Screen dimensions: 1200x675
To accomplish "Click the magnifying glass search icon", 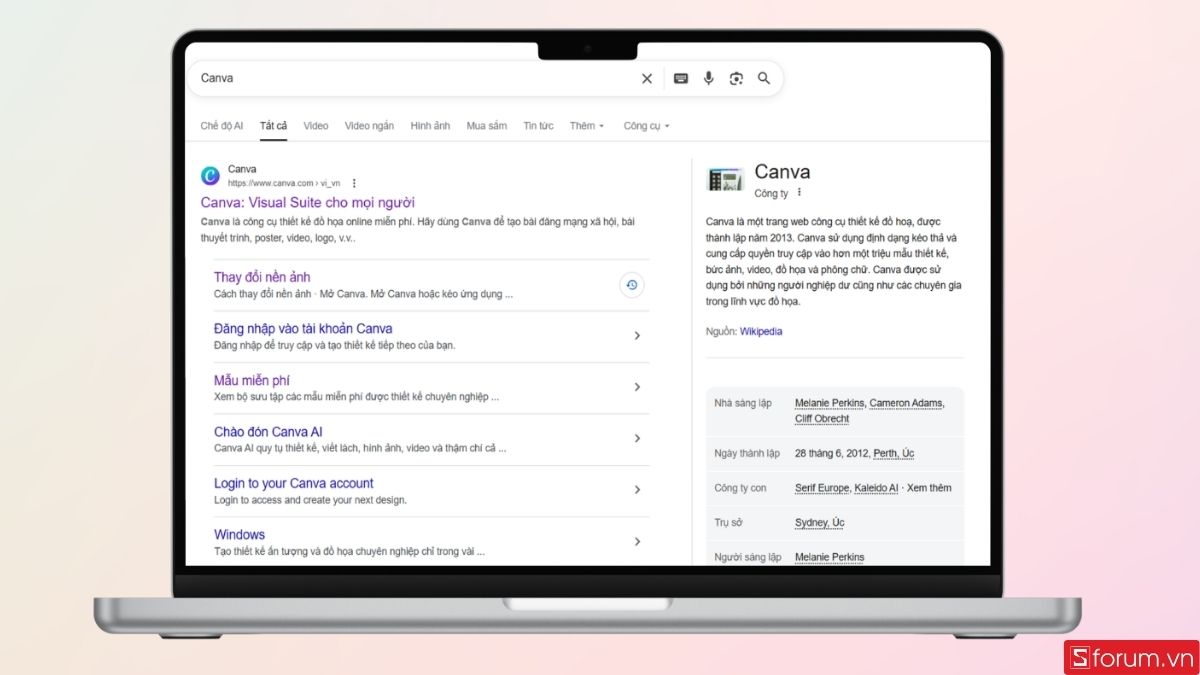I will (764, 78).
